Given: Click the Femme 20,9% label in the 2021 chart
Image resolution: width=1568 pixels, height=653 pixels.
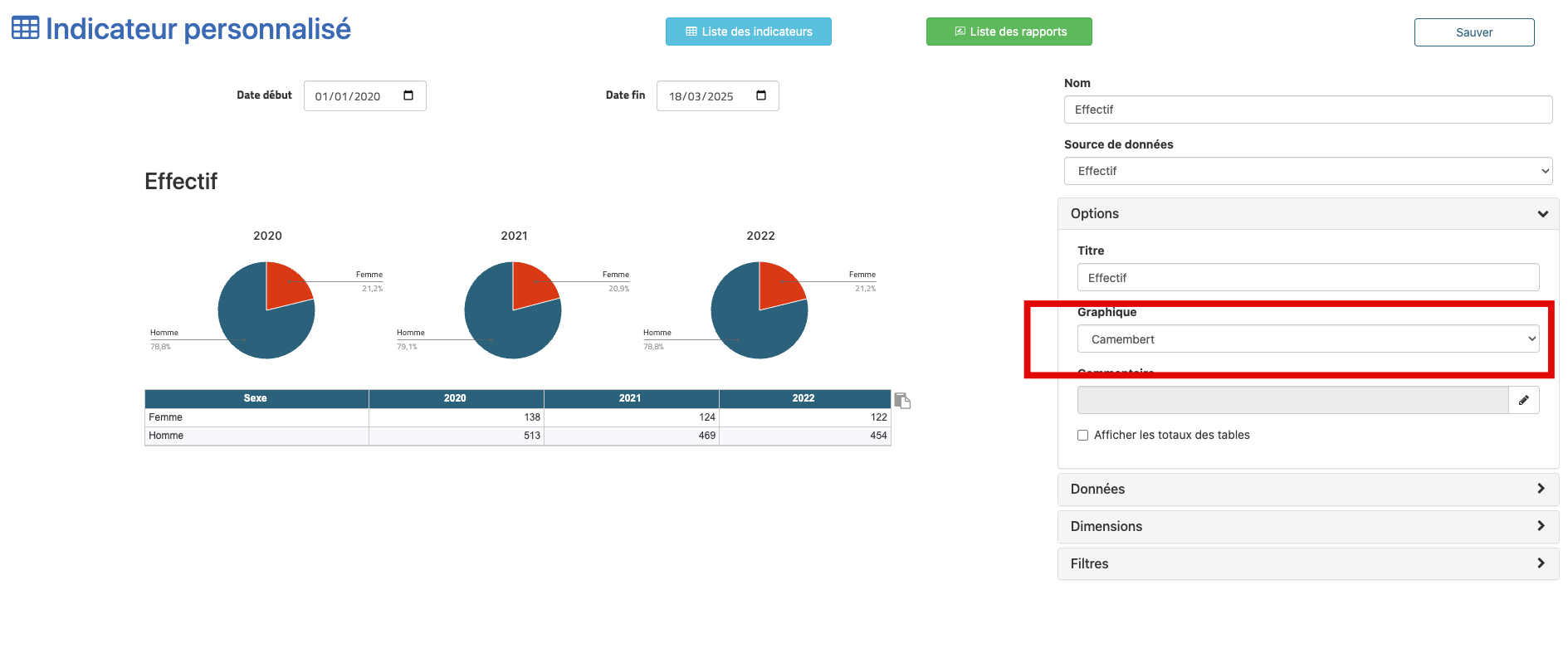Looking at the screenshot, I should [617, 281].
